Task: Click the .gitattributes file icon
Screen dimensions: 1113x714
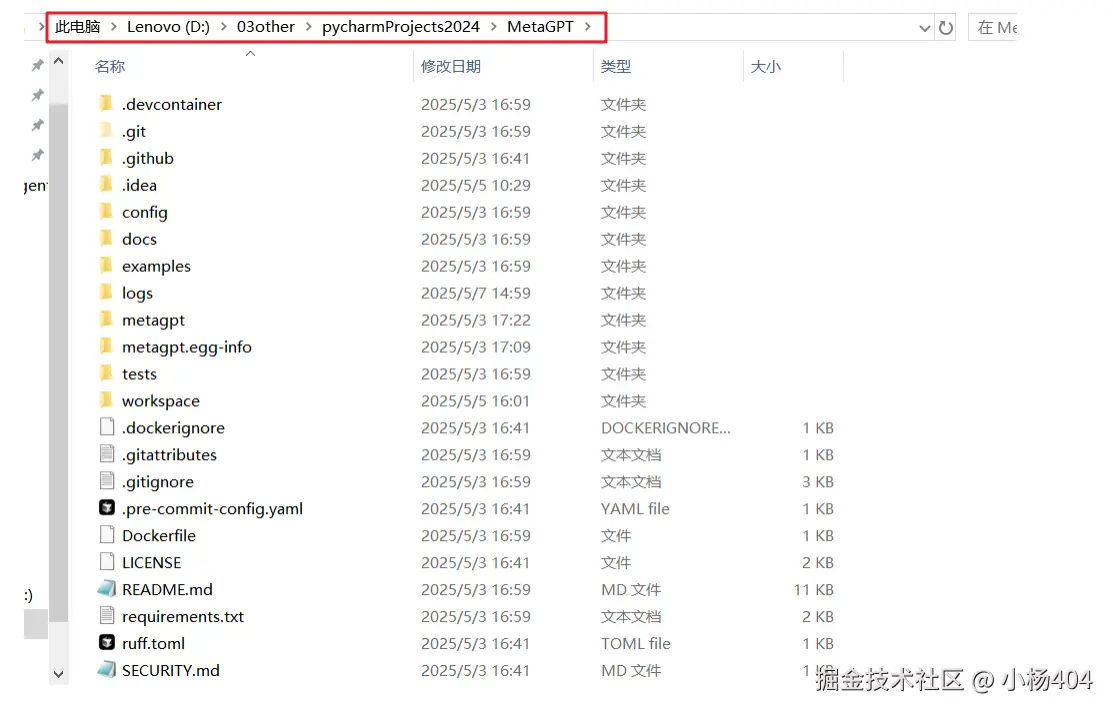Action: point(106,454)
